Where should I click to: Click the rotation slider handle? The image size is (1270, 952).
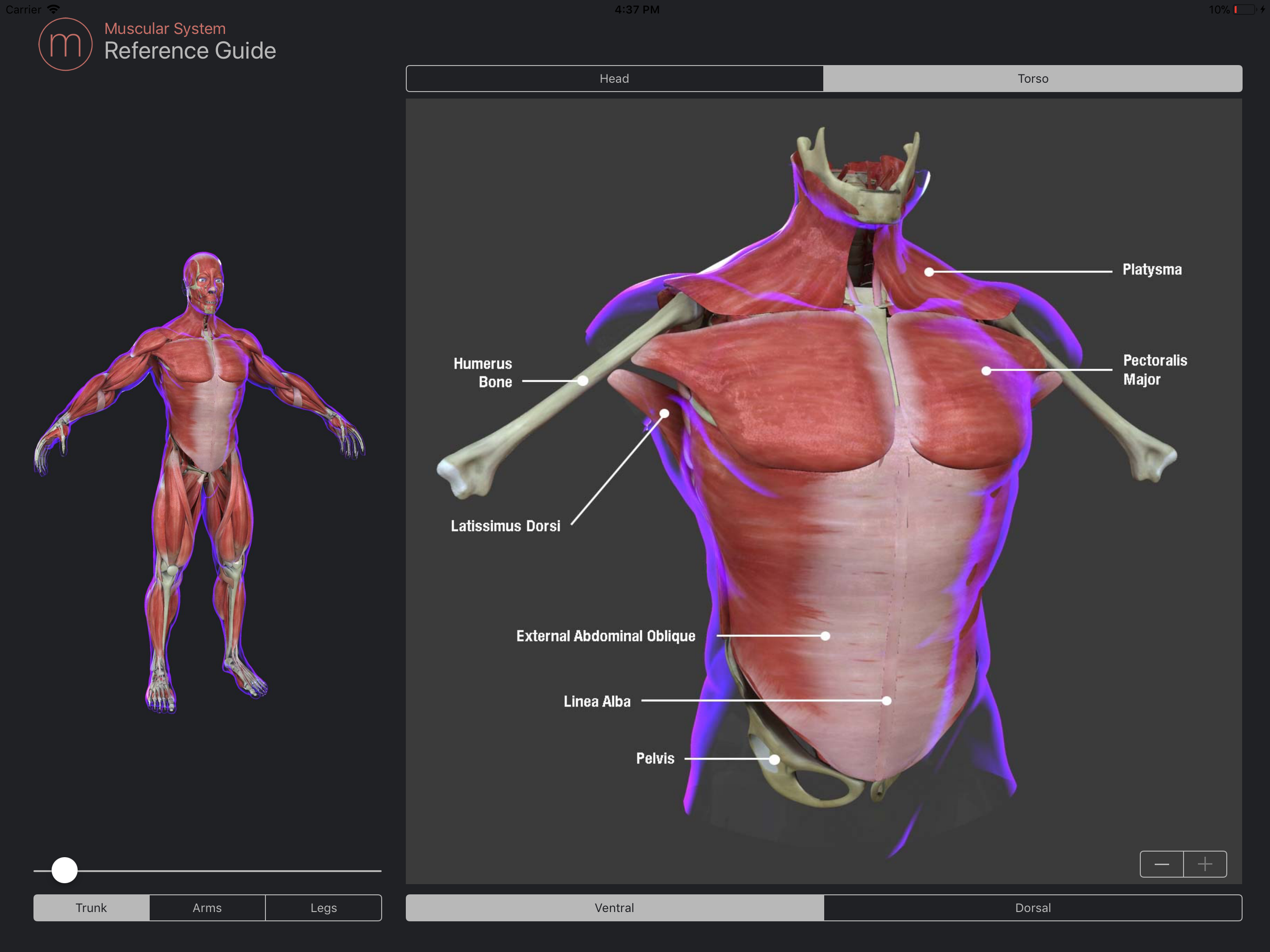pos(64,870)
